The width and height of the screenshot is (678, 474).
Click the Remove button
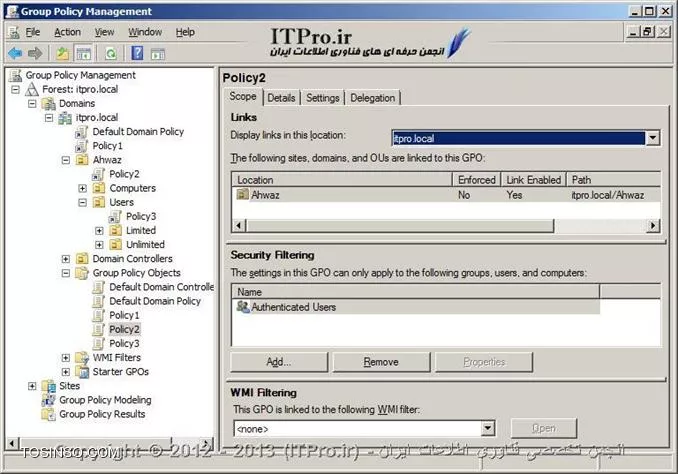point(381,362)
